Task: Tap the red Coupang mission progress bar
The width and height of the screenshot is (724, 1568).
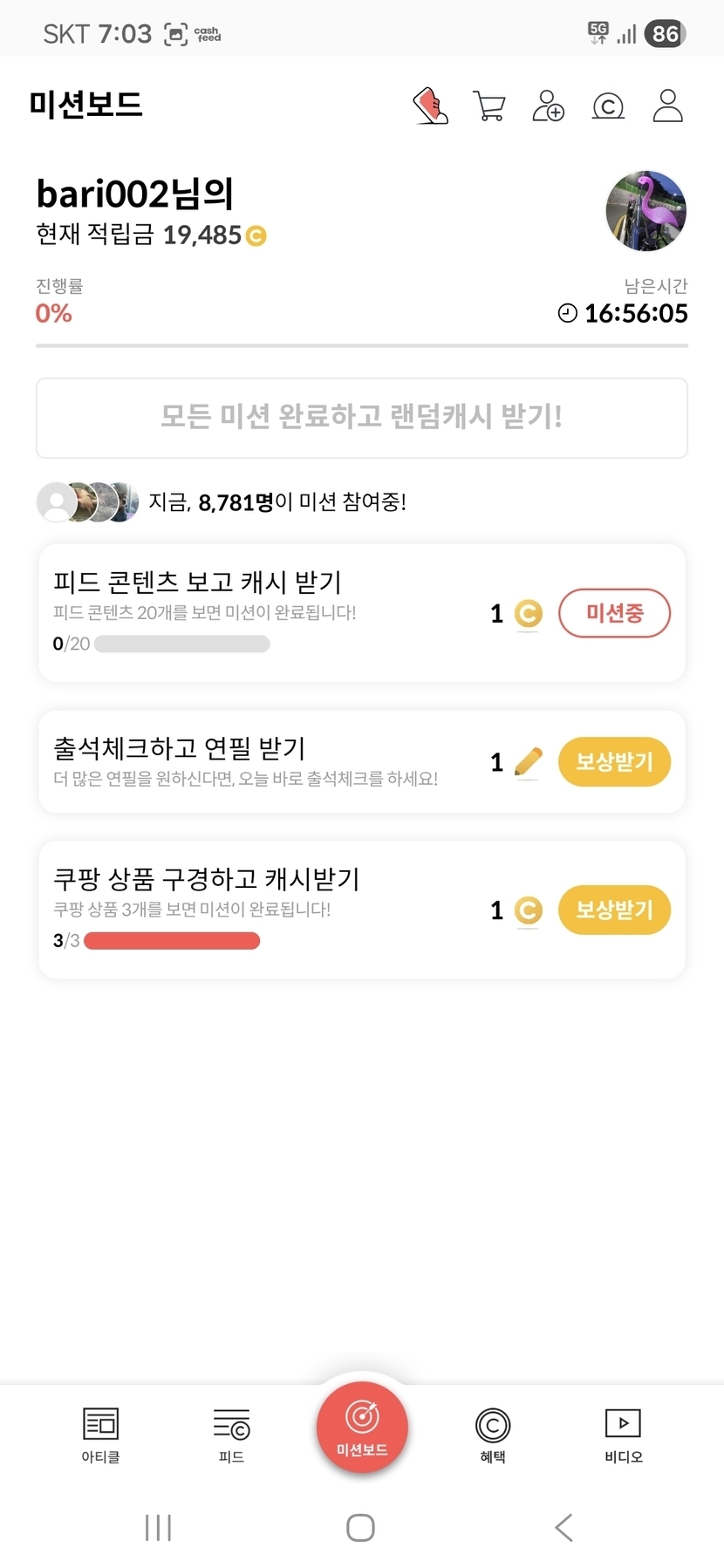Action: [172, 941]
